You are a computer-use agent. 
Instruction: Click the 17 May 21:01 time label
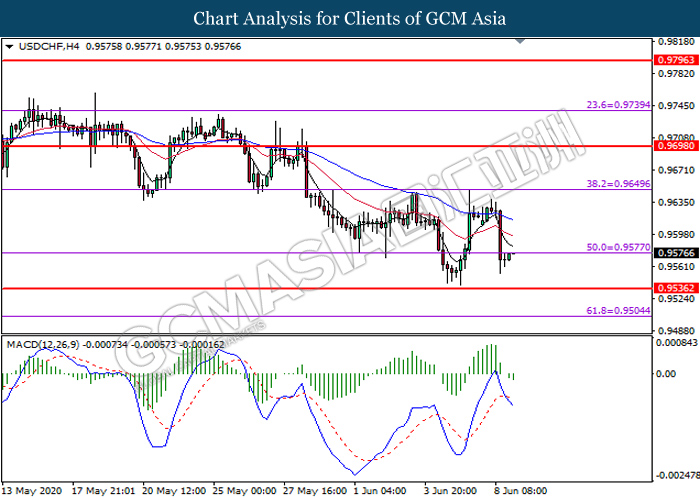tap(103, 491)
